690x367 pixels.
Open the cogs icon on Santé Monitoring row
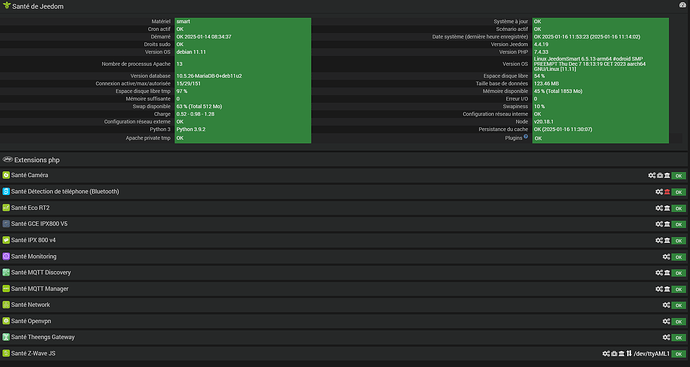(x=666, y=257)
